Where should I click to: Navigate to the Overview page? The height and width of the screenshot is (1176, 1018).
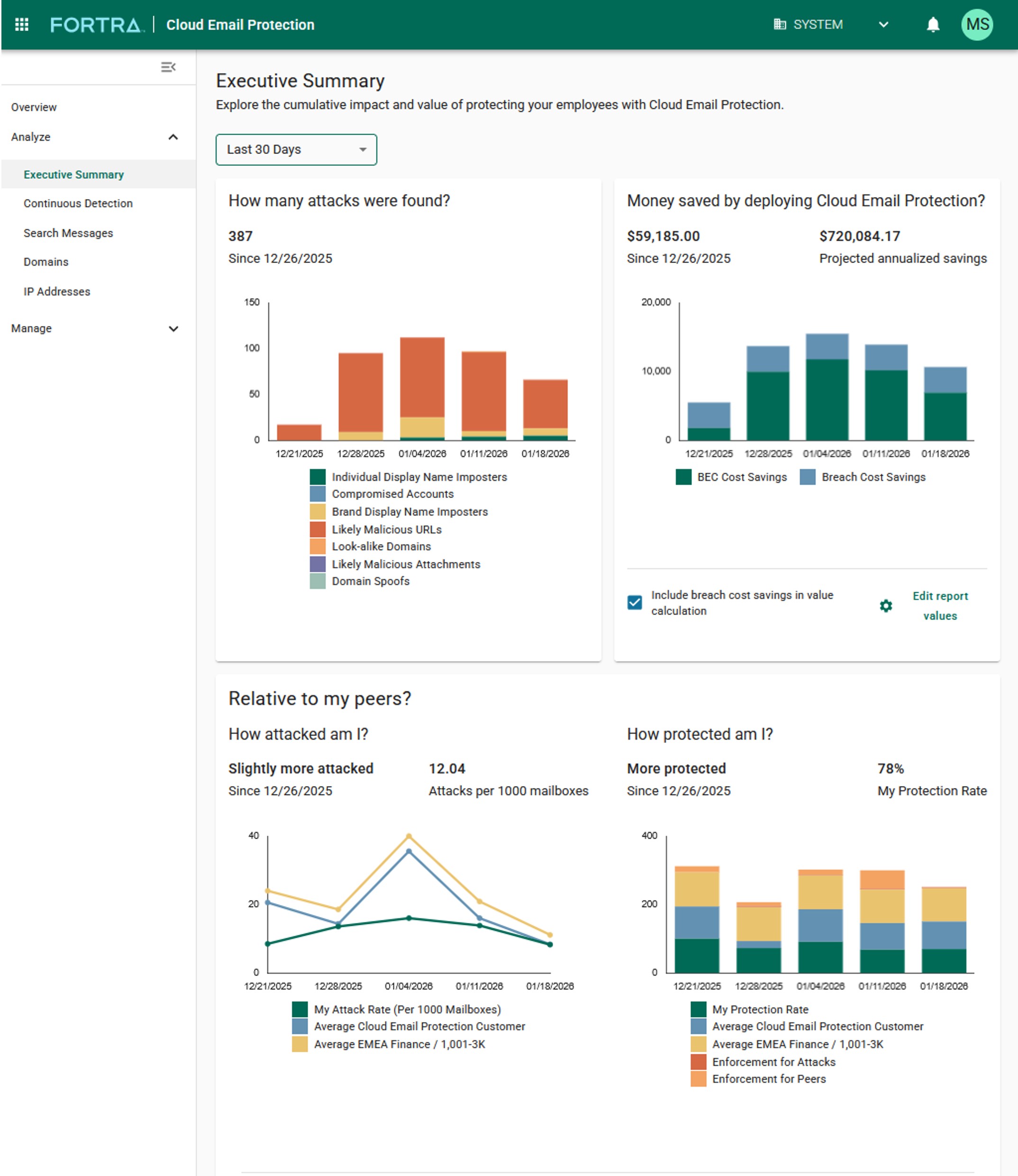[x=34, y=108]
